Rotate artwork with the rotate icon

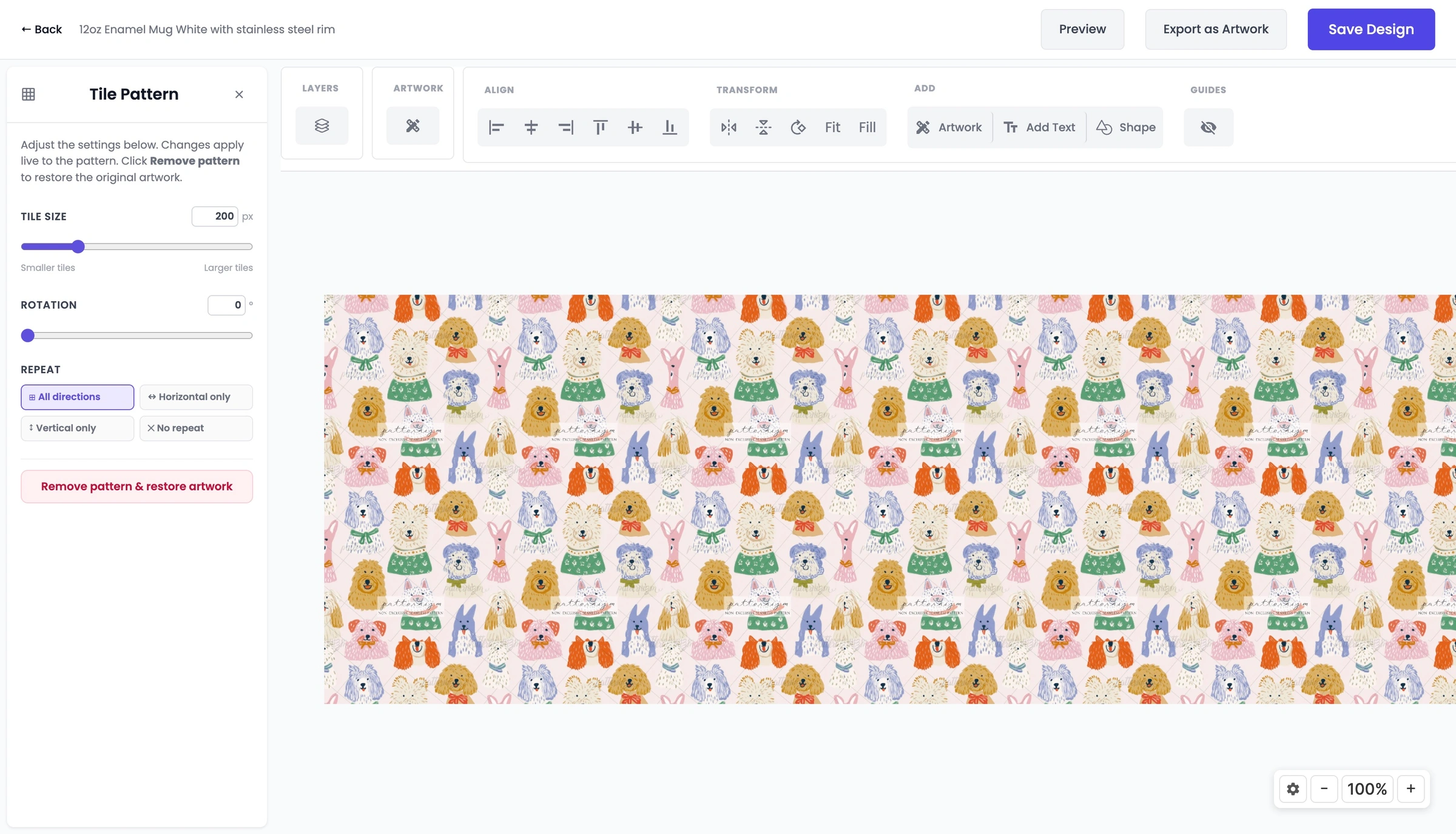798,127
